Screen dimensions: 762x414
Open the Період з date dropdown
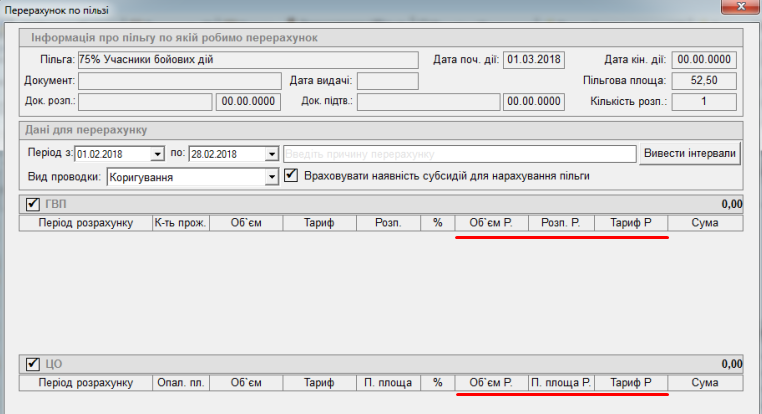157,154
